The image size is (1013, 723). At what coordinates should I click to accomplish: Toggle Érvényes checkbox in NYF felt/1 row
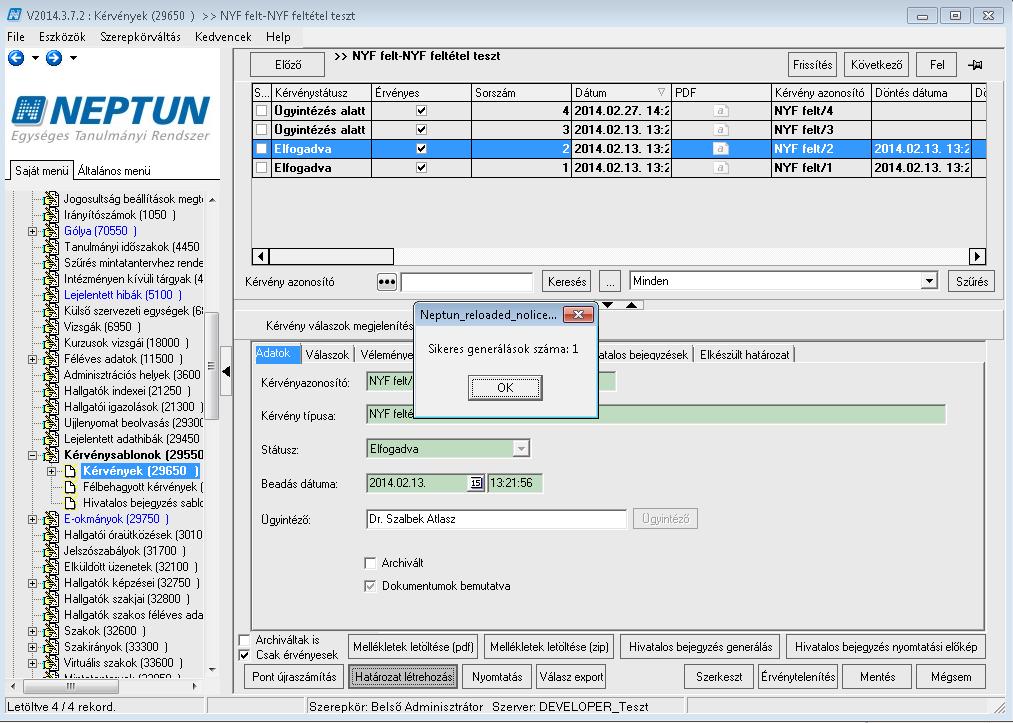click(x=421, y=168)
